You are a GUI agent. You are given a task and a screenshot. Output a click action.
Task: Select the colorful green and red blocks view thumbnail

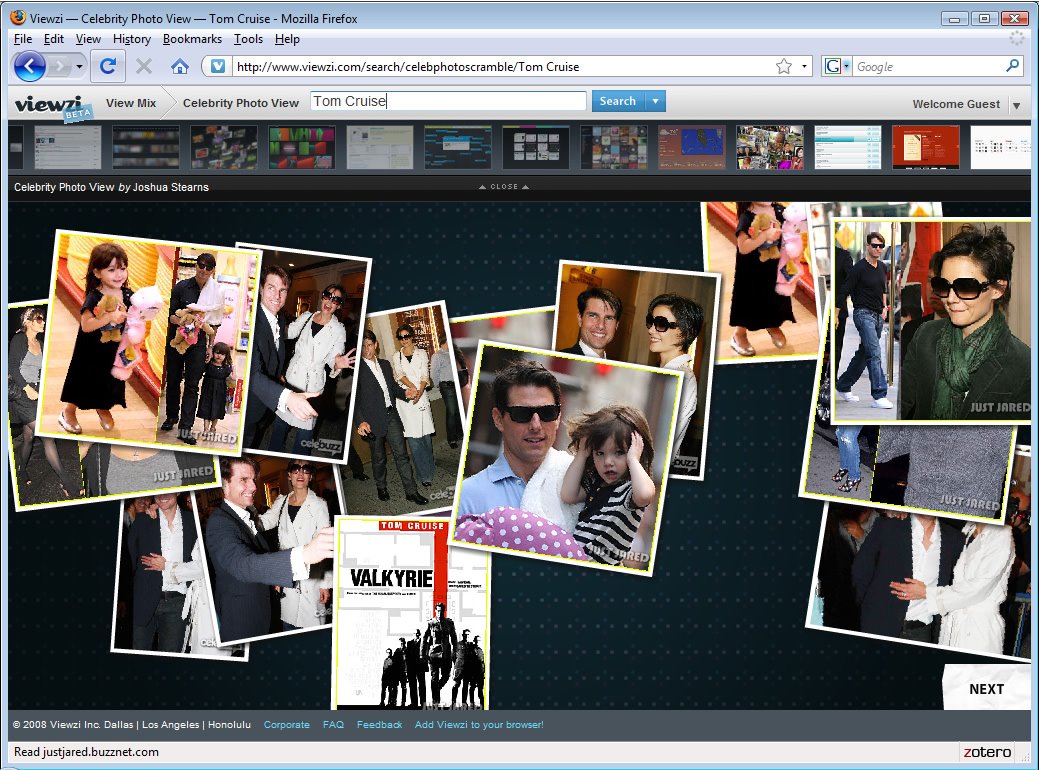point(301,147)
